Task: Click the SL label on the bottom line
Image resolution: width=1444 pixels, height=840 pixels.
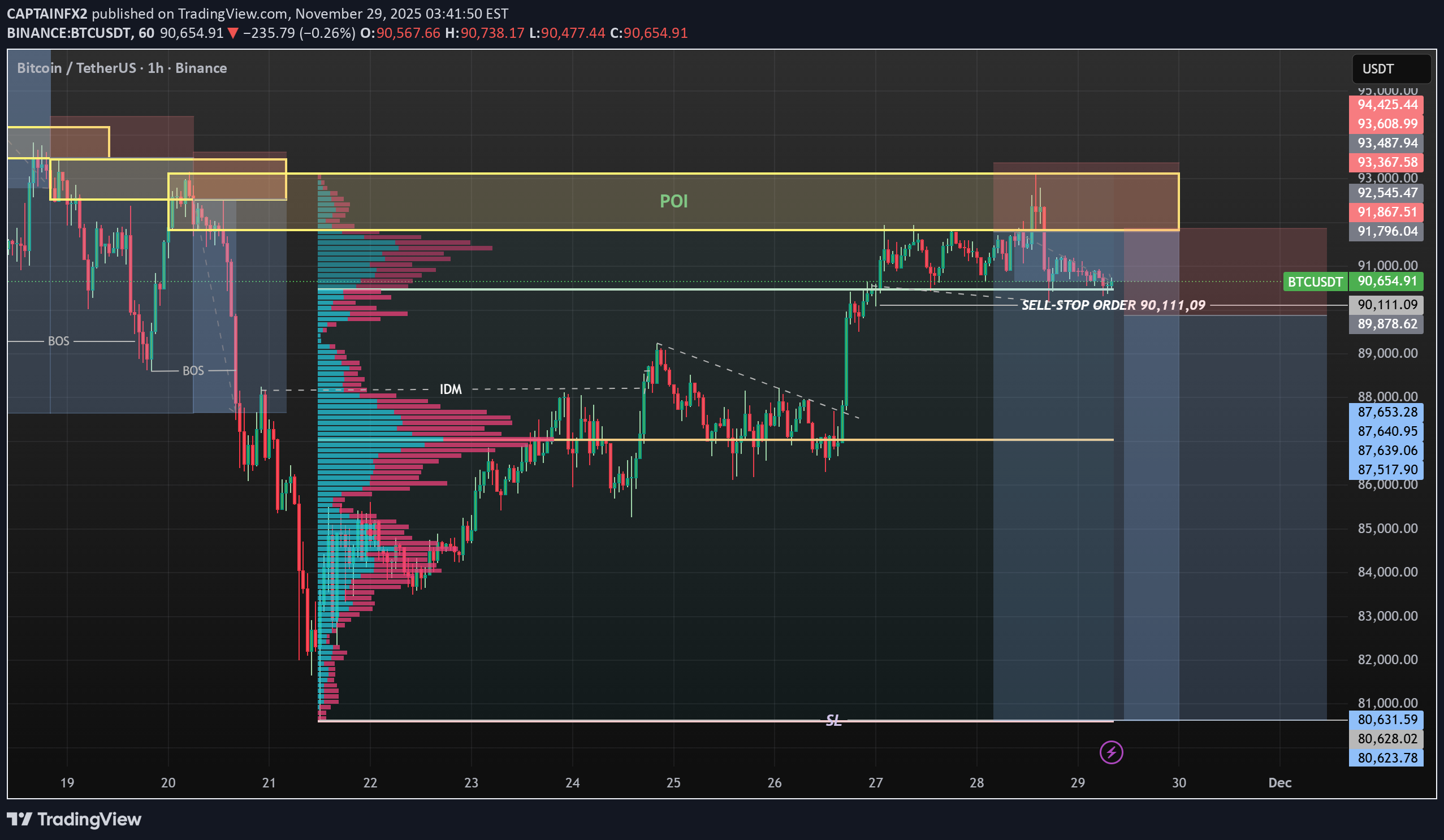Action: pos(833,720)
